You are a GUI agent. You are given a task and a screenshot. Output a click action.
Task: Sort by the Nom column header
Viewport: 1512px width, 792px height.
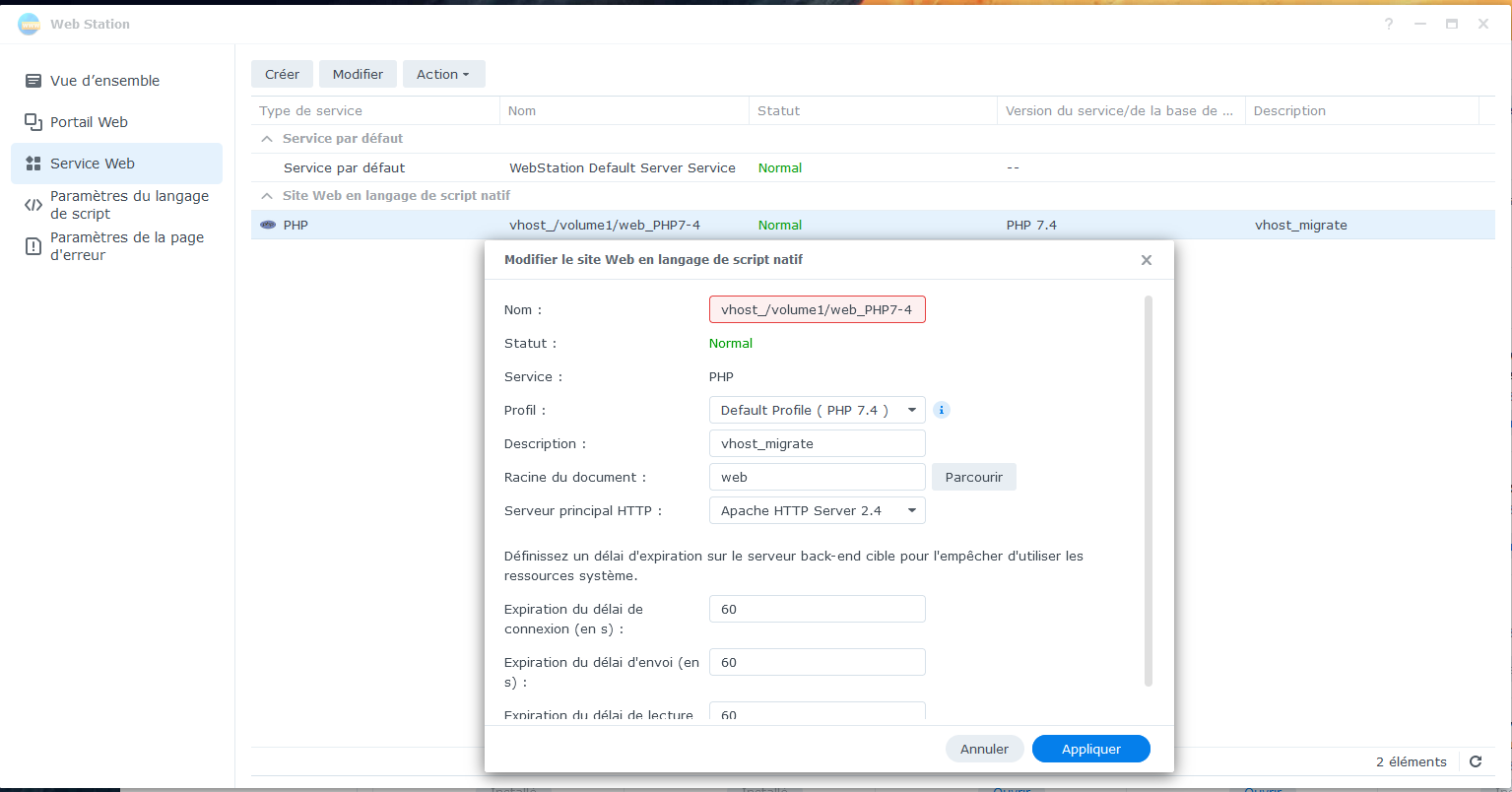tap(625, 110)
